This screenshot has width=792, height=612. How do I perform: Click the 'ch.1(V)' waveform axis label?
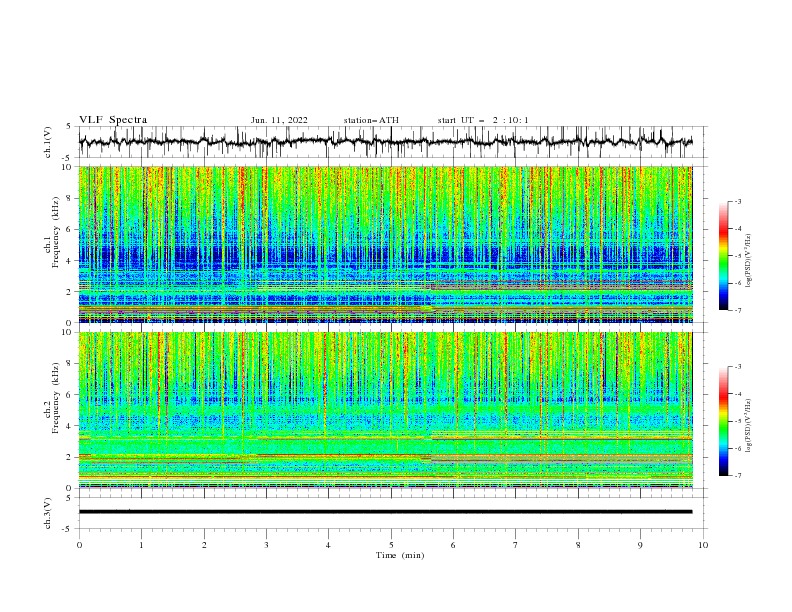point(48,142)
